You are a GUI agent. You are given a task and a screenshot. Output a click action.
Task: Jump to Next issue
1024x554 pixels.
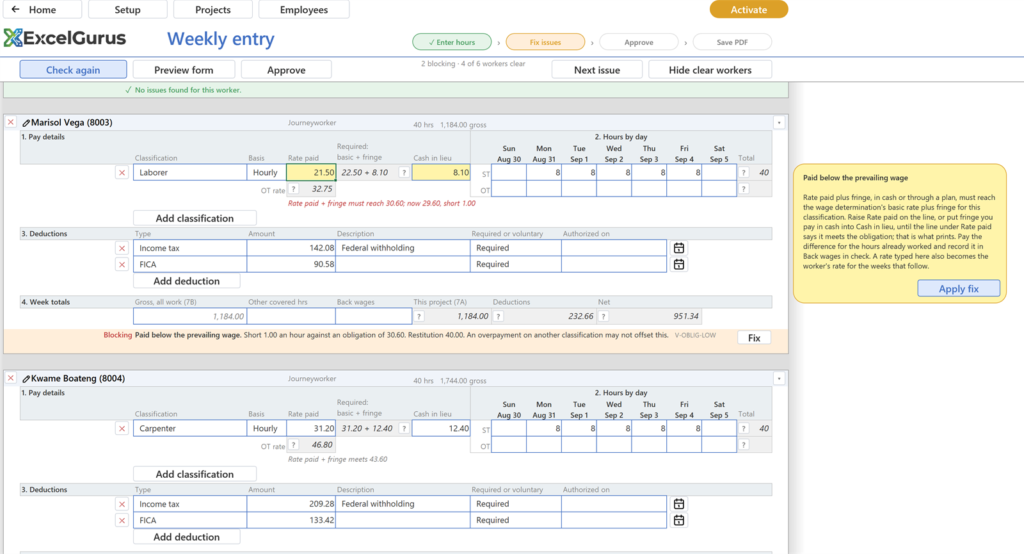(x=597, y=70)
